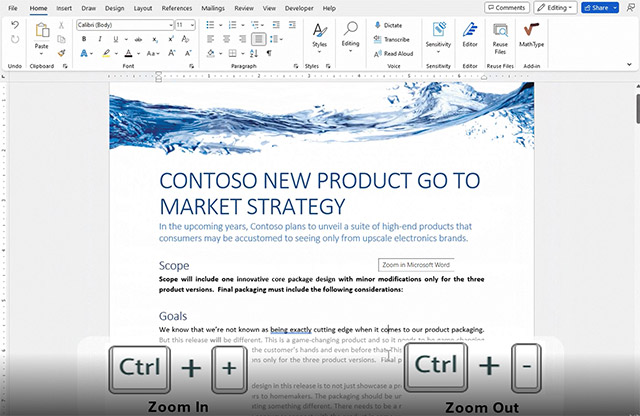
Task: Expand the numbering list dropdown arrow
Action: pyautogui.click(x=243, y=25)
